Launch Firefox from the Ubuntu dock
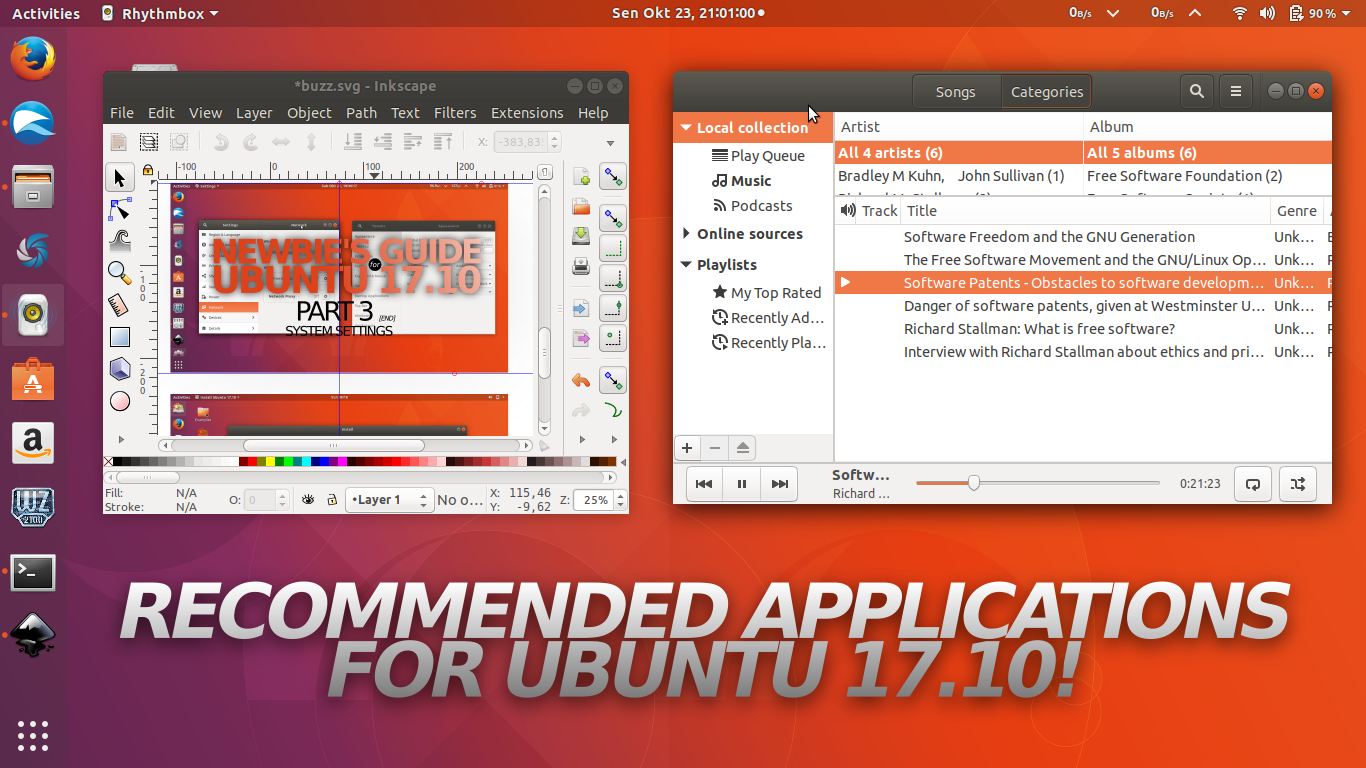This screenshot has width=1366, height=768. pos(33,57)
